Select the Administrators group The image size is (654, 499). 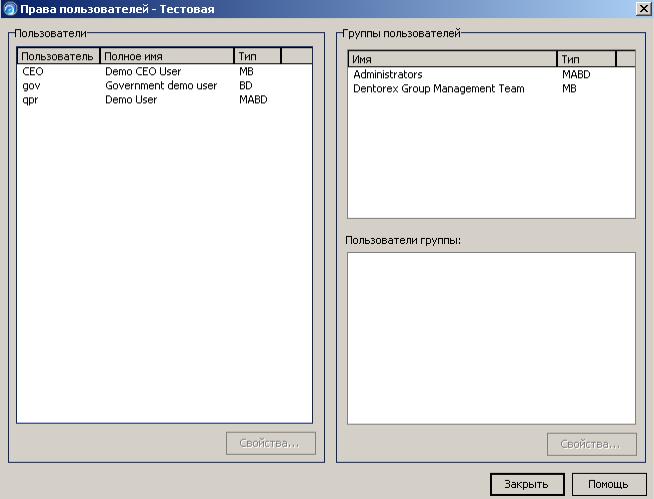[491, 74]
